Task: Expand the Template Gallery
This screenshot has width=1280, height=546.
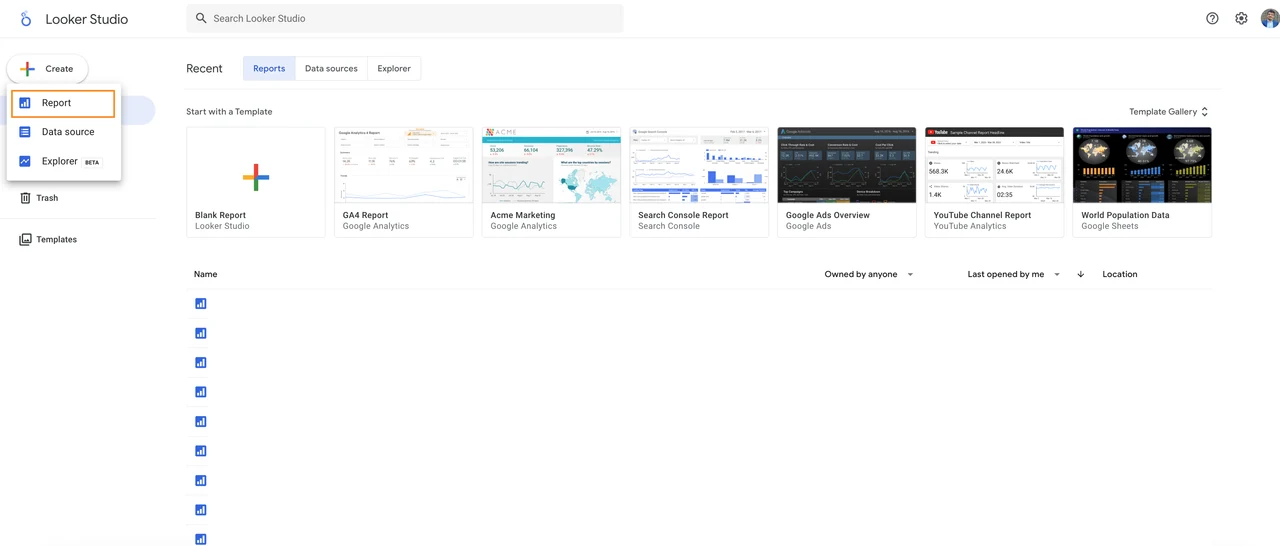Action: [x=1169, y=112]
